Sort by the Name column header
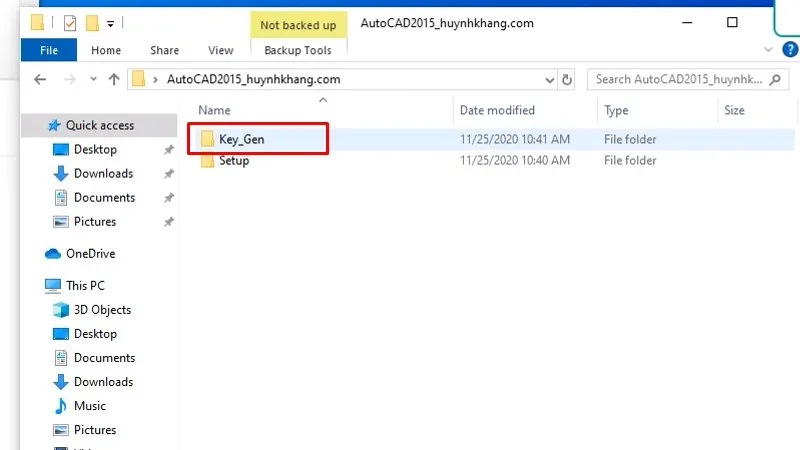This screenshot has width=800, height=450. [215, 110]
